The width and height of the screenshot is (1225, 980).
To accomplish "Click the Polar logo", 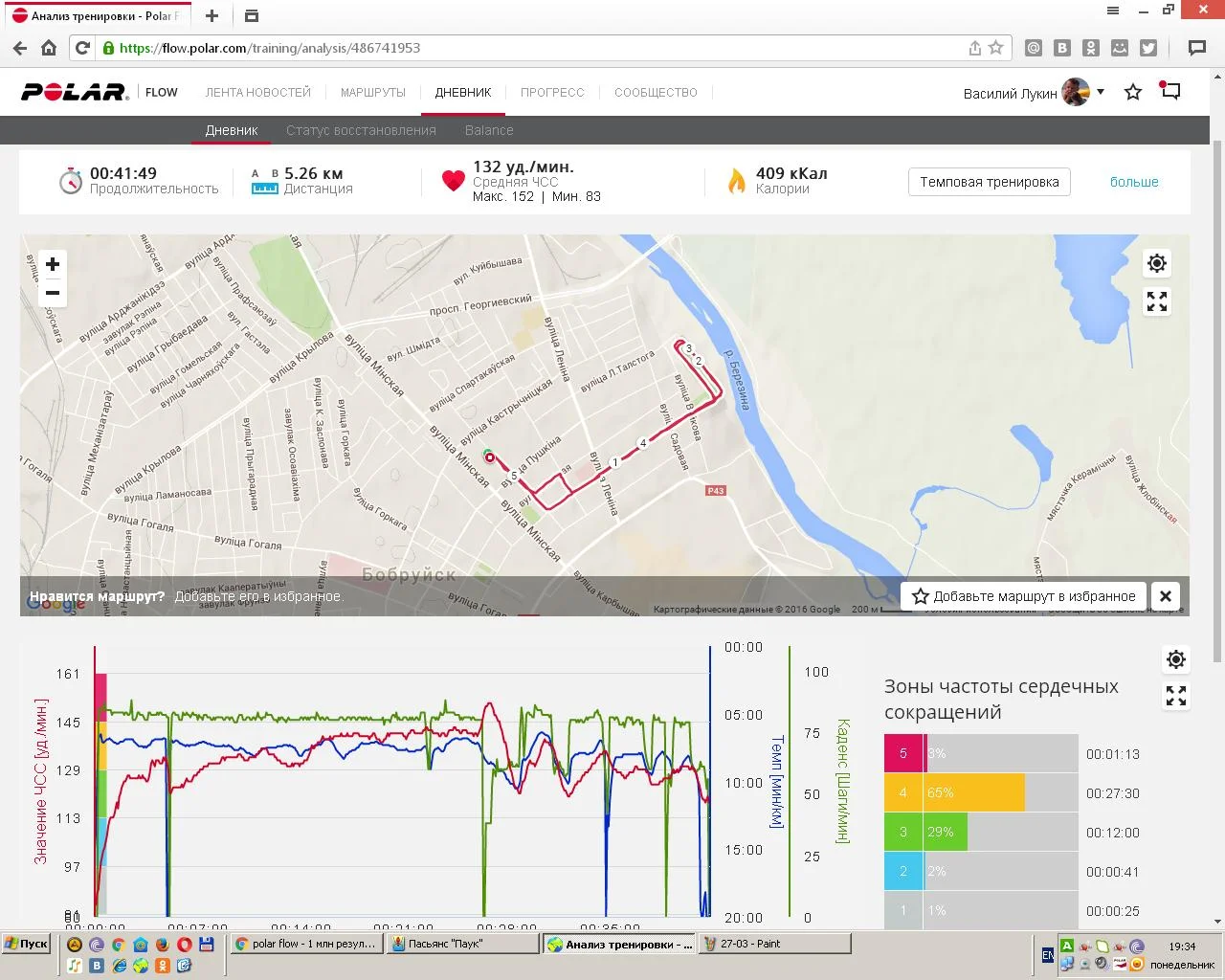I will [75, 92].
